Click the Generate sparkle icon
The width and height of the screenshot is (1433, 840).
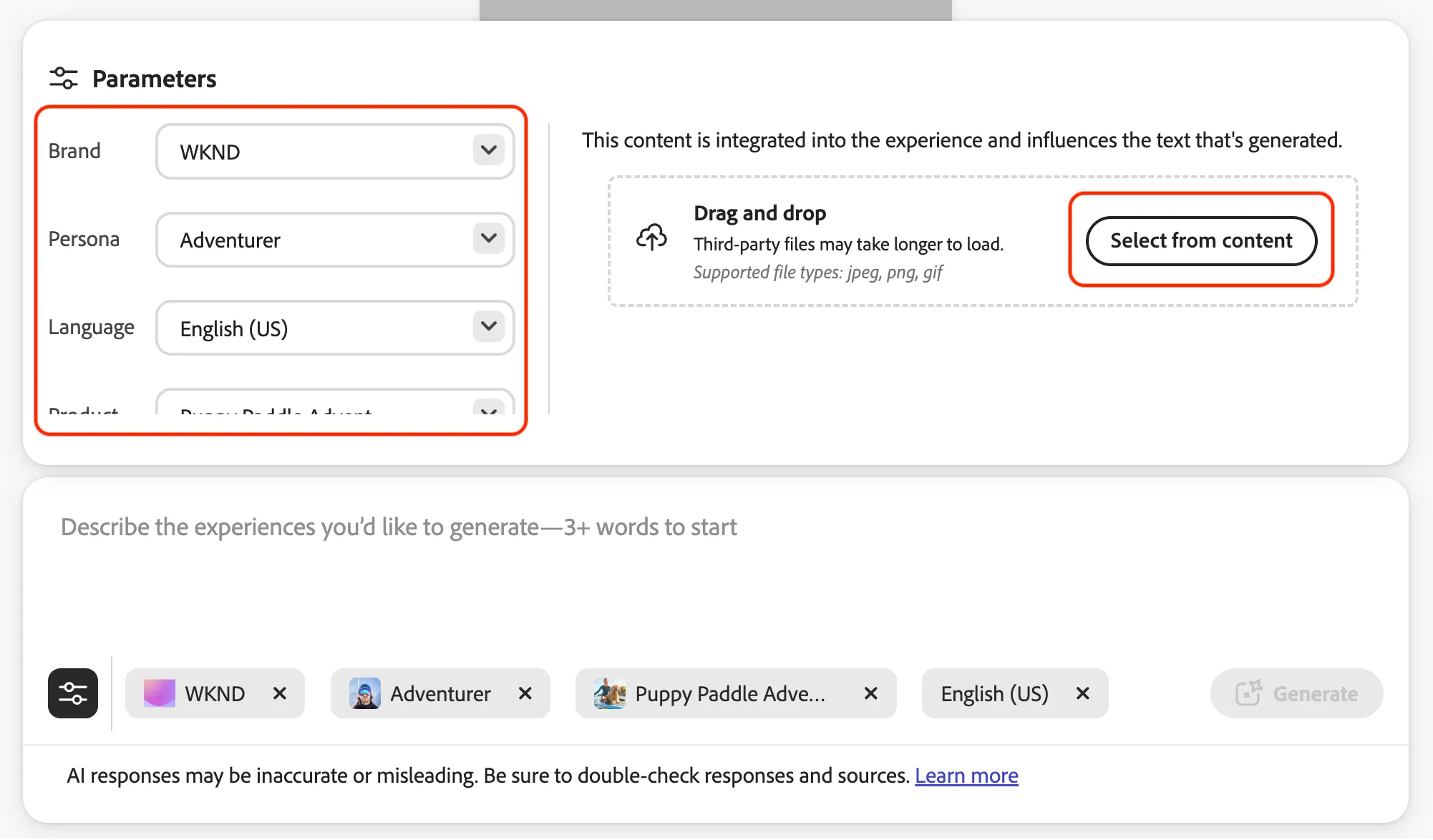(1249, 693)
